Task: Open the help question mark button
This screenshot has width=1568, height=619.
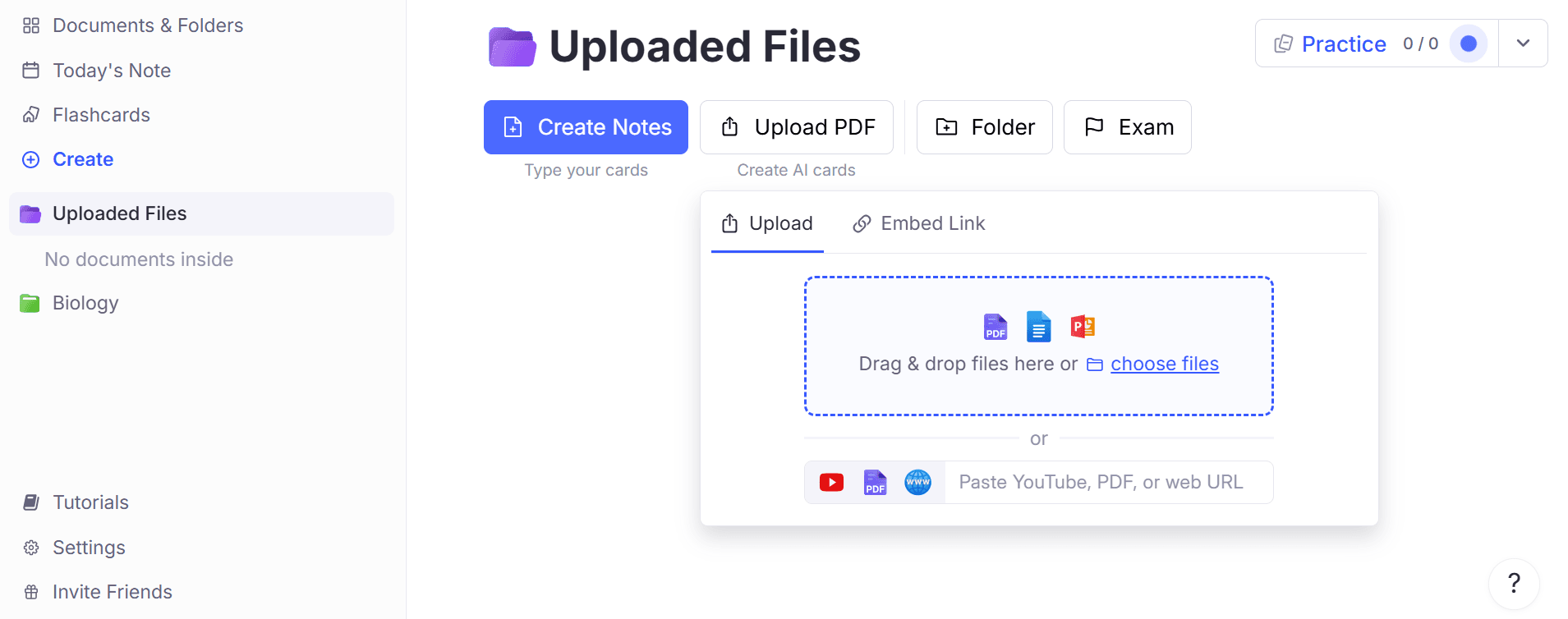Action: point(1514,584)
